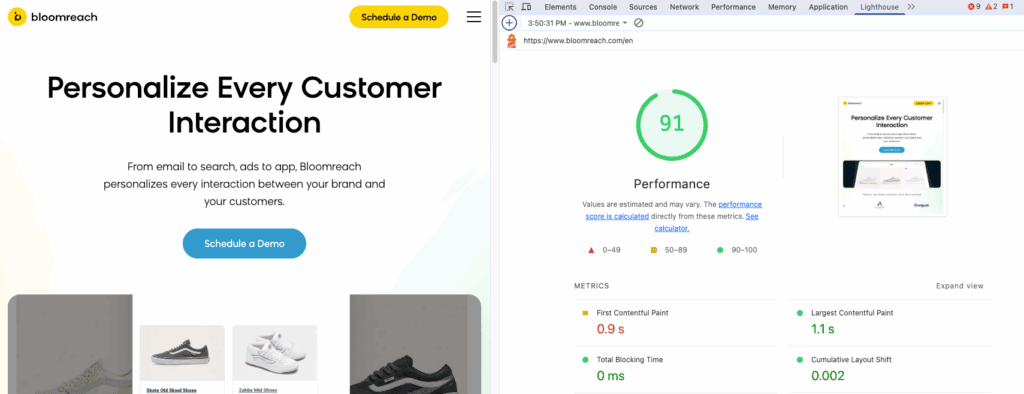
Task: Click the 90–100 green circle legend
Action: (x=737, y=250)
